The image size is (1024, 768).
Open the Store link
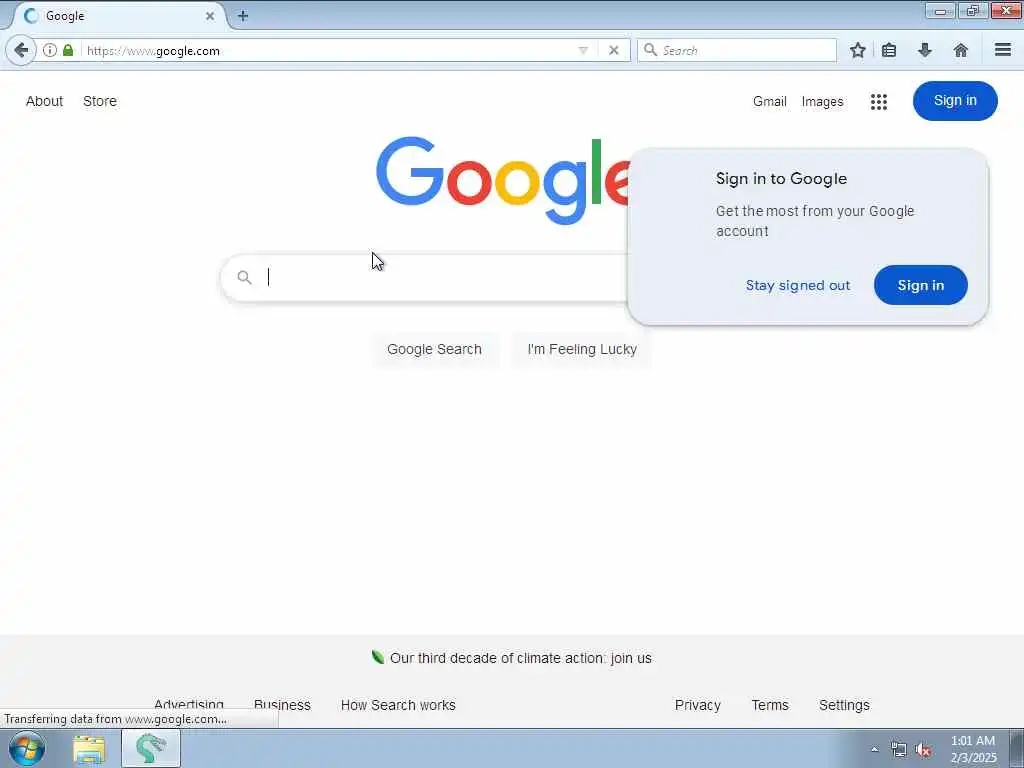click(x=100, y=101)
